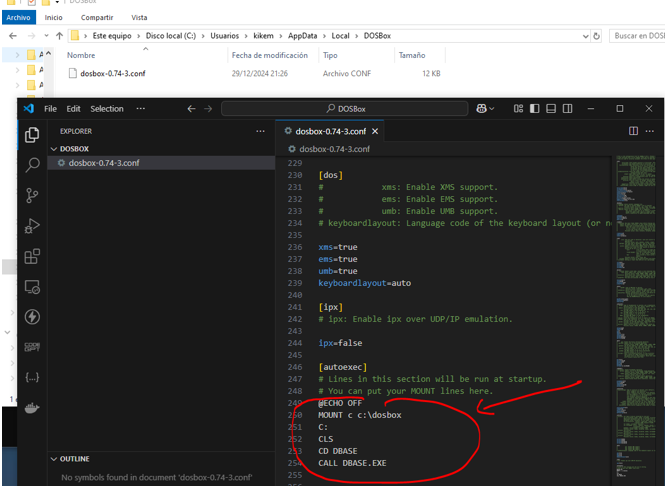Screen dimensions: 665x486
Task: Open the Search view in activity bar
Action: pos(32,165)
